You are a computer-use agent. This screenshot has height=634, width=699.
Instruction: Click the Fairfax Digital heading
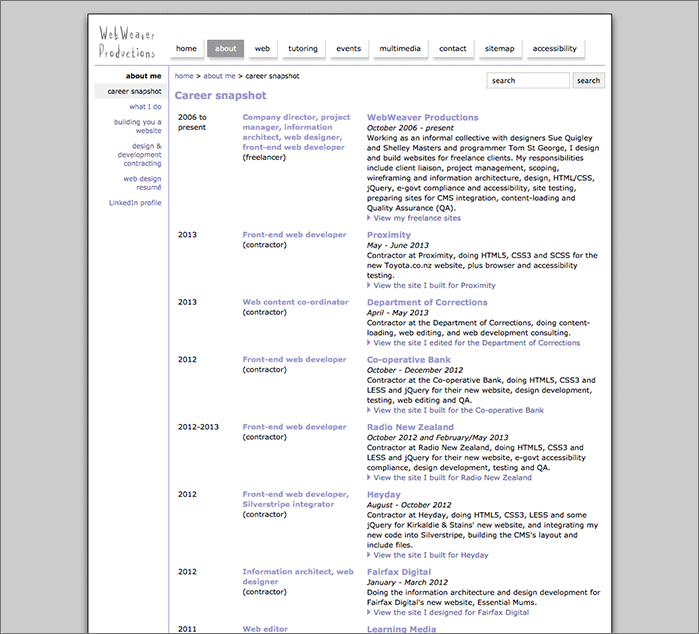pyautogui.click(x=399, y=572)
